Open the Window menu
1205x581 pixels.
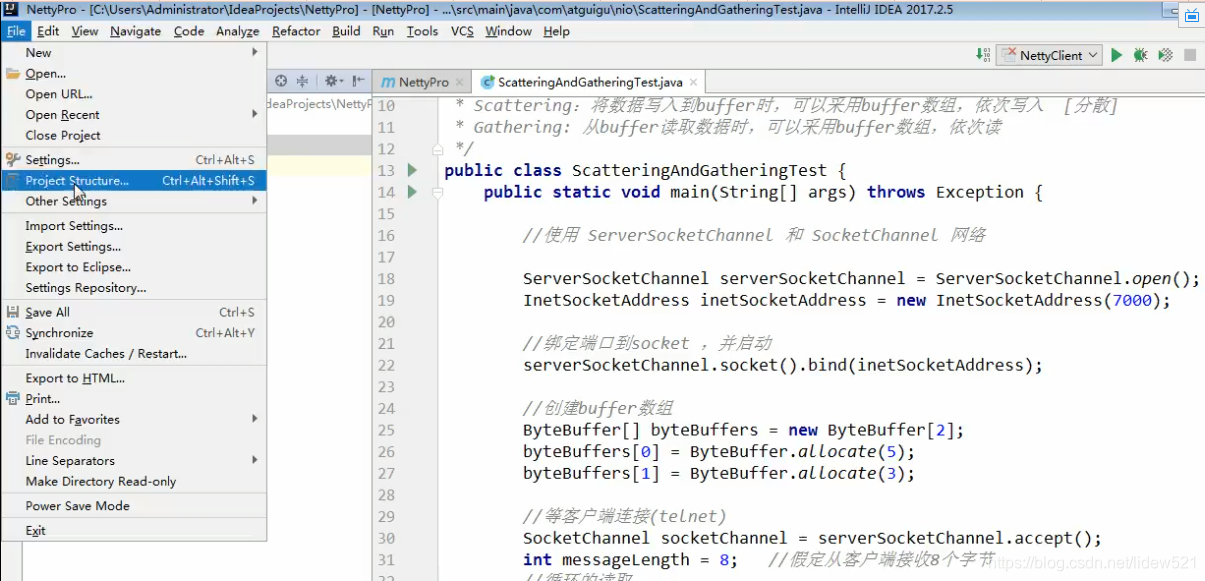coord(508,31)
